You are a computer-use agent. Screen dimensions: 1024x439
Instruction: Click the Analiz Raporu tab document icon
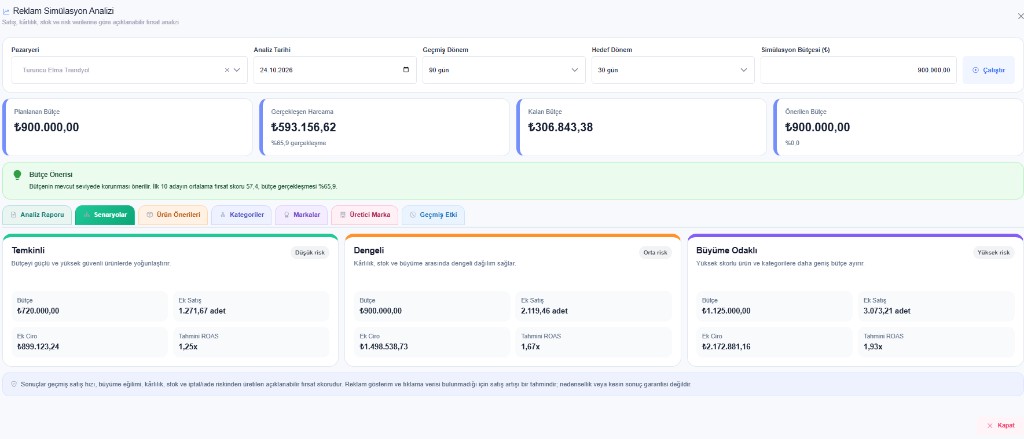[13, 215]
